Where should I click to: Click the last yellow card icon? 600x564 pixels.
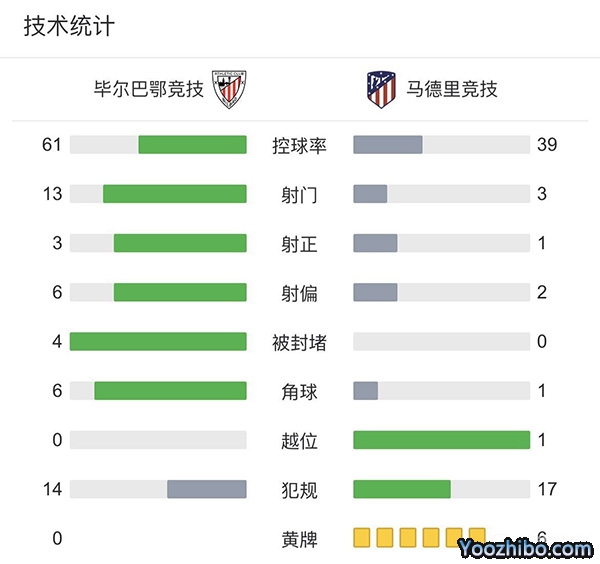tap(477, 538)
